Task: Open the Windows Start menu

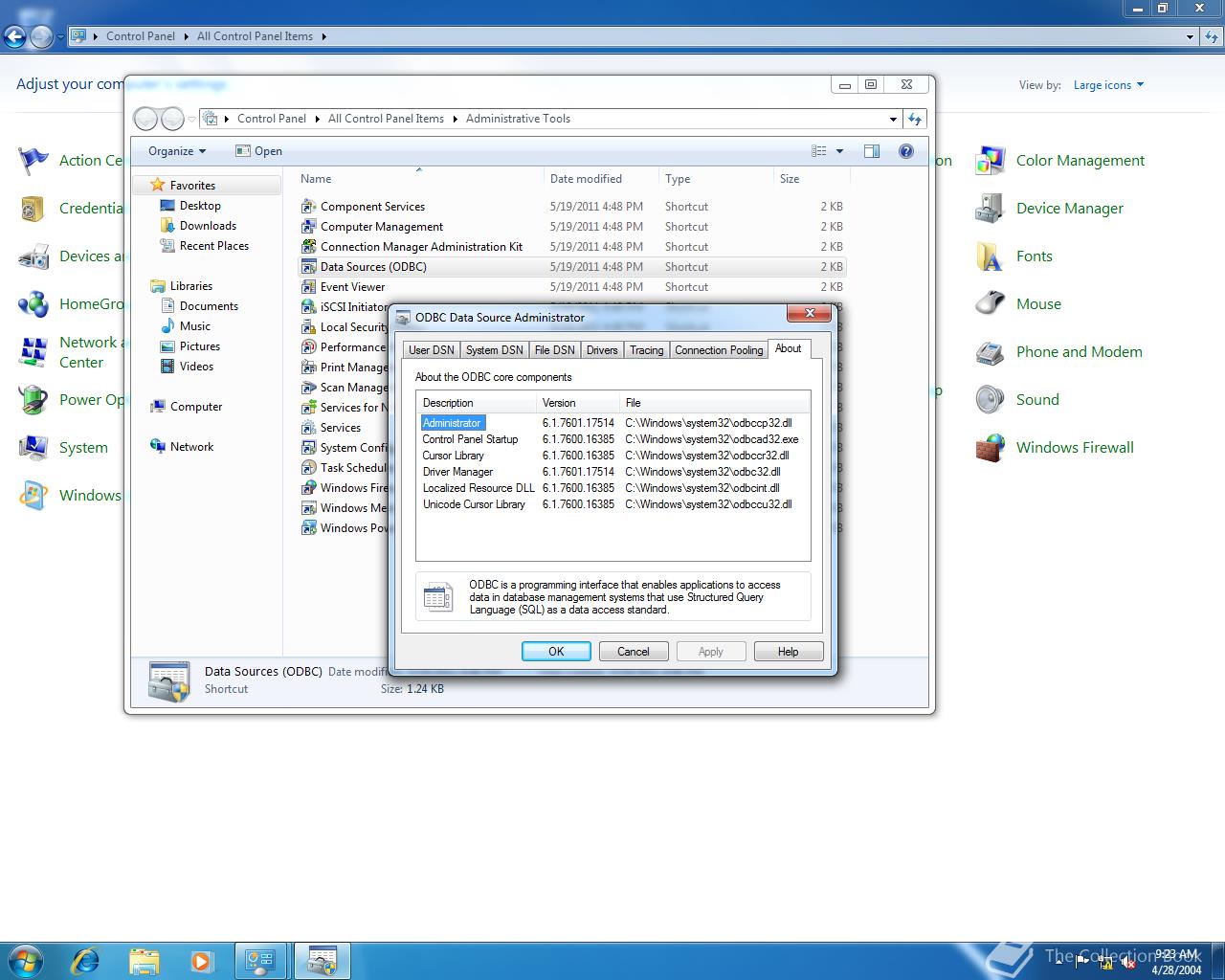Action: coord(26,960)
